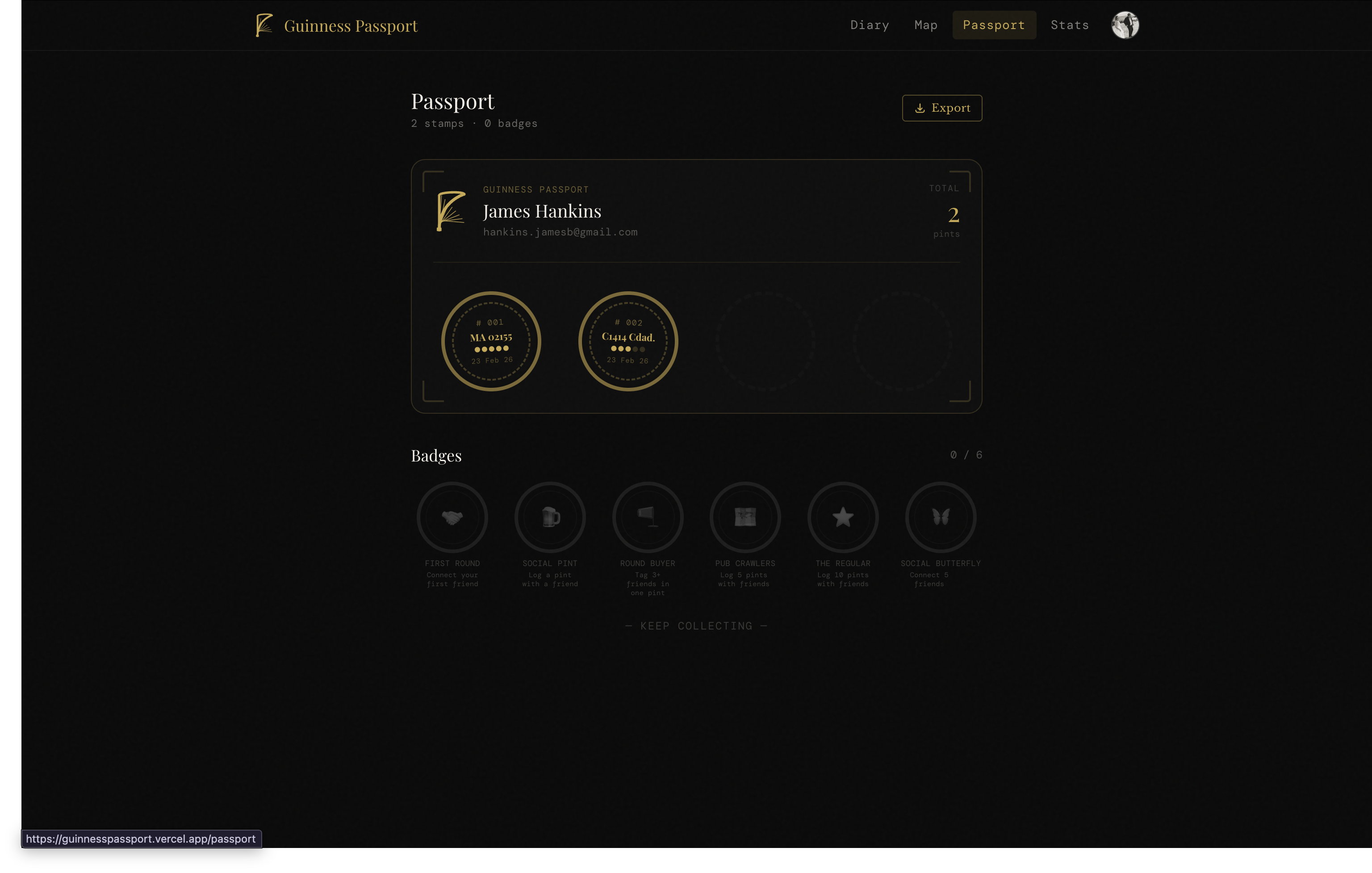Open stamp #002 C1414 Cdad.
The height and width of the screenshot is (873, 1372).
pos(628,341)
